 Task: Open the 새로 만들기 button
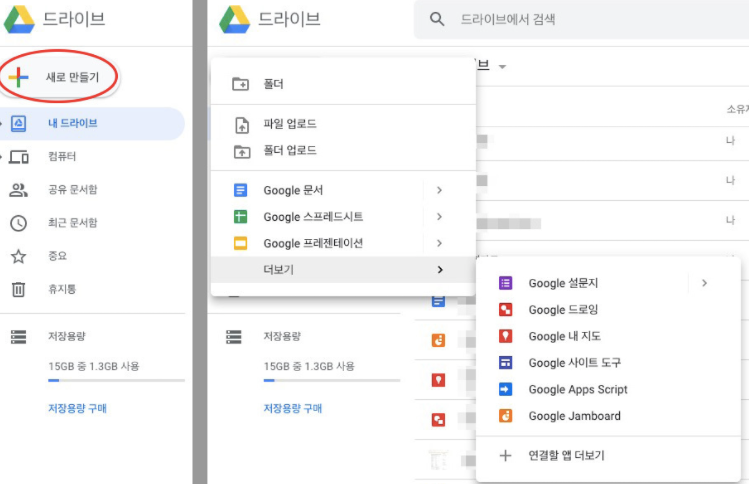tap(59, 77)
